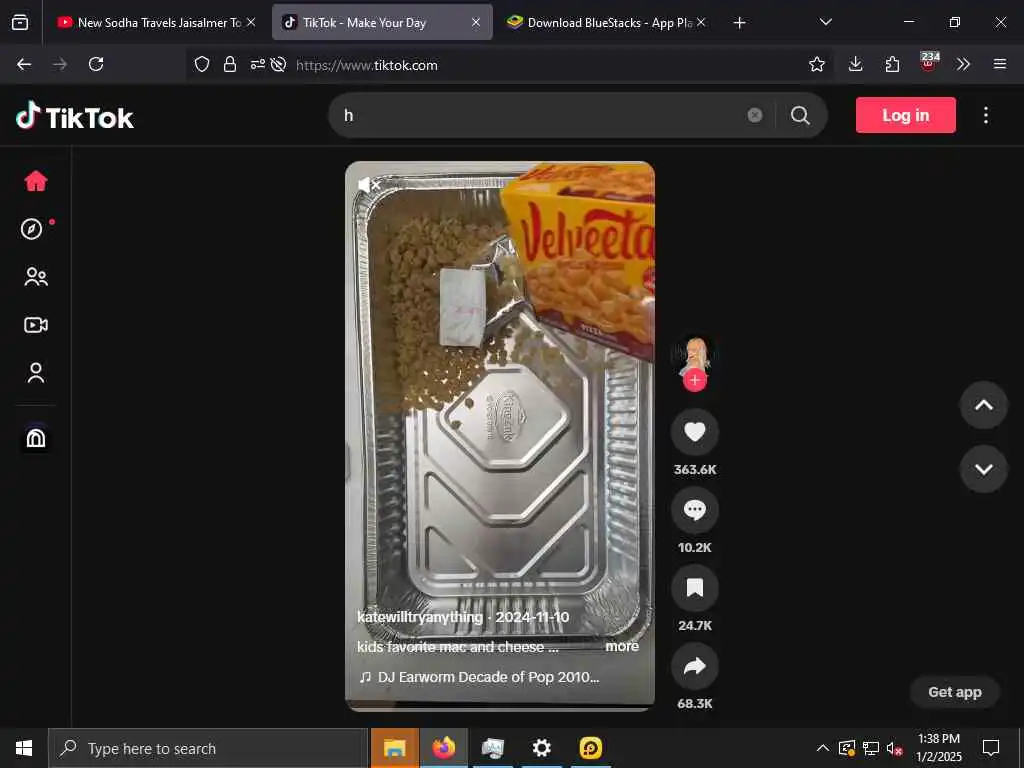Viewport: 1024px width, 768px height.
Task: Open Profile icon in sidebar
Action: (36, 373)
